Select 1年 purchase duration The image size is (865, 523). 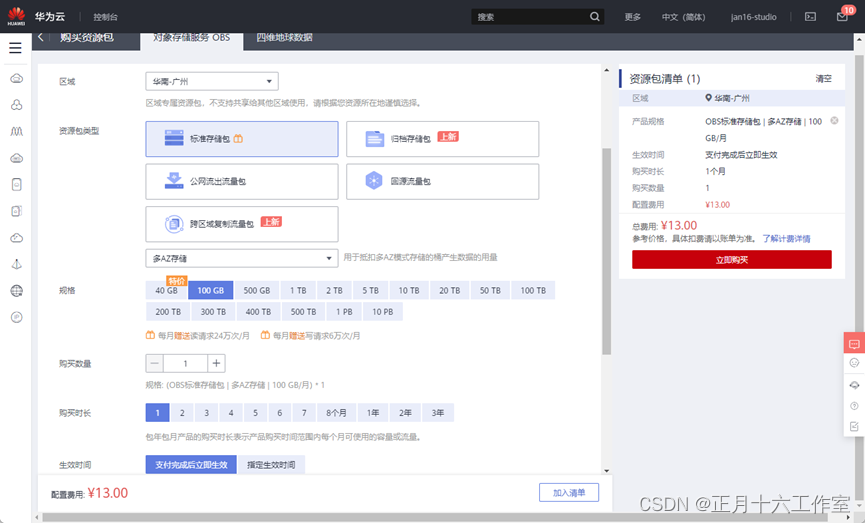(373, 413)
